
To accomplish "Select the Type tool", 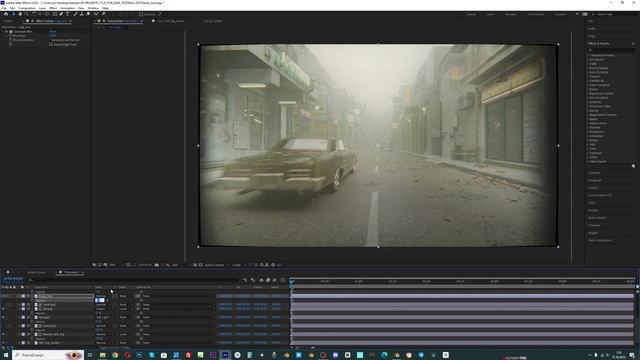I will point(68,14).
